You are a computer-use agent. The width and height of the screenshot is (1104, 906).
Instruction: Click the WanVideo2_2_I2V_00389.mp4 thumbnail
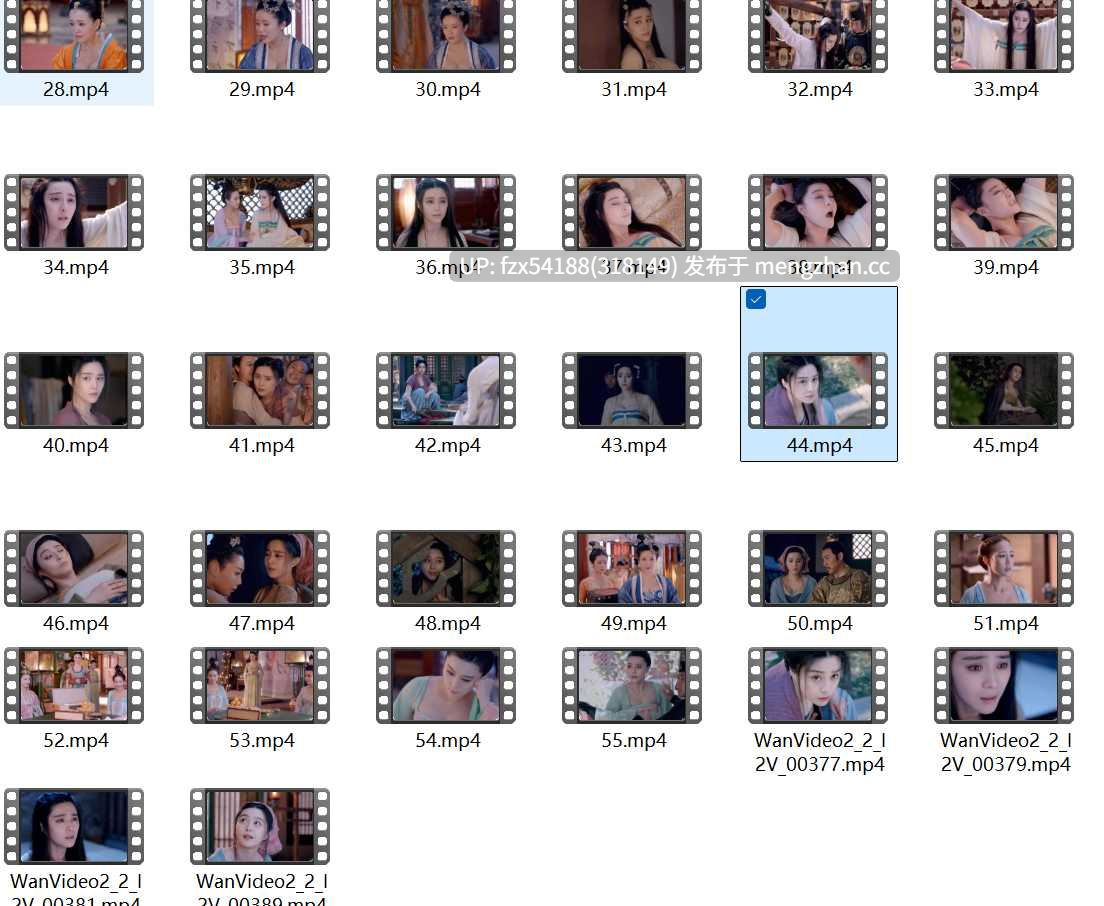tap(260, 826)
